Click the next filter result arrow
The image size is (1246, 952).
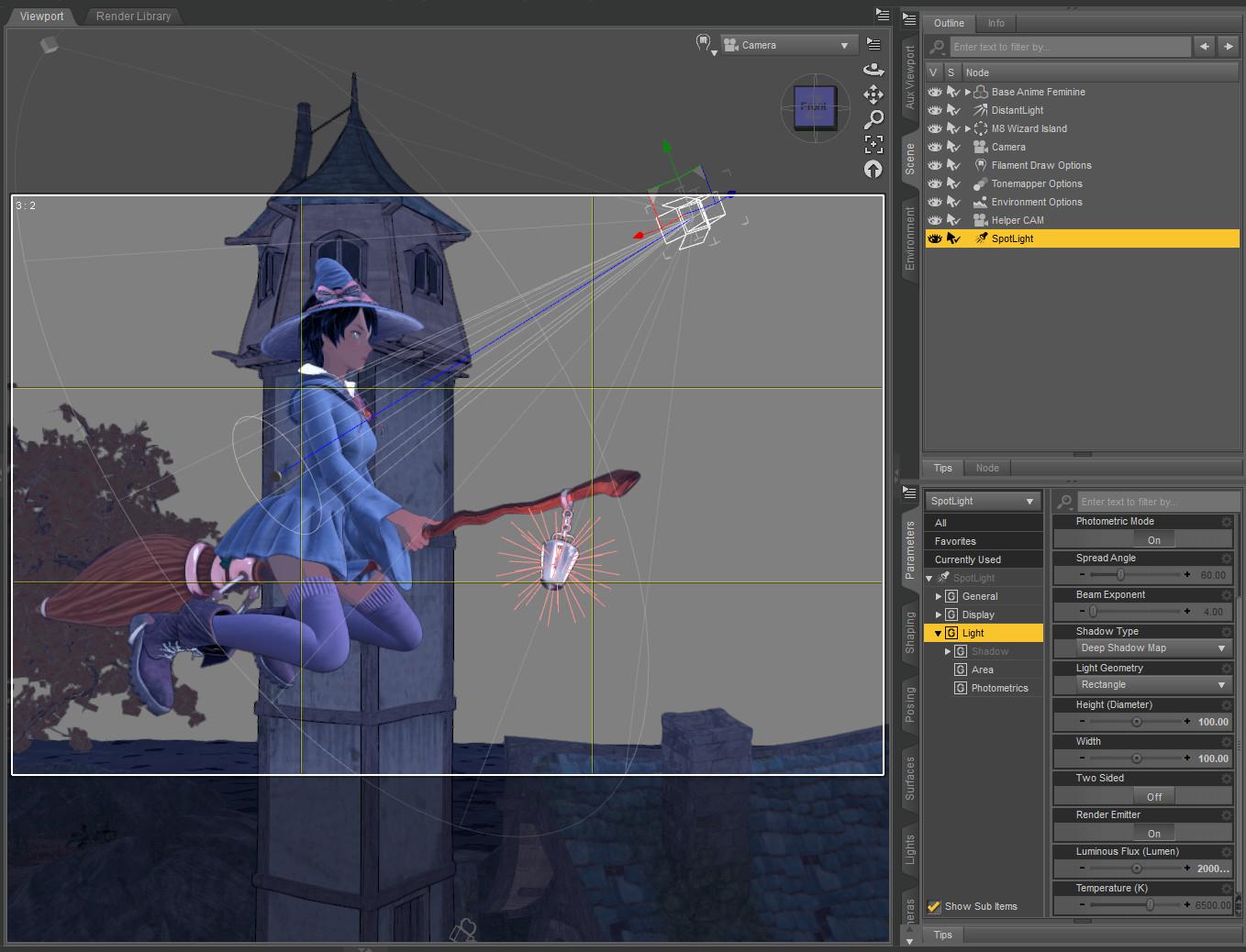coord(1228,46)
